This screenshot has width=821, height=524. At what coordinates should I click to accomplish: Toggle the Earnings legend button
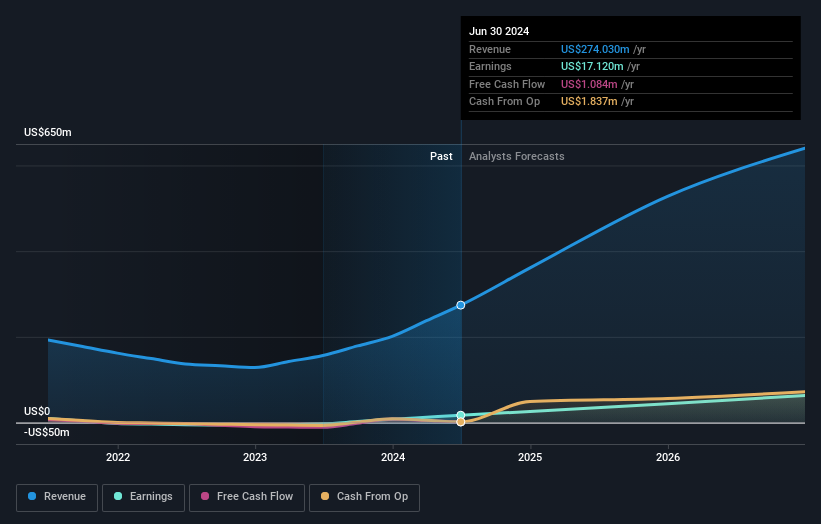pyautogui.click(x=143, y=497)
